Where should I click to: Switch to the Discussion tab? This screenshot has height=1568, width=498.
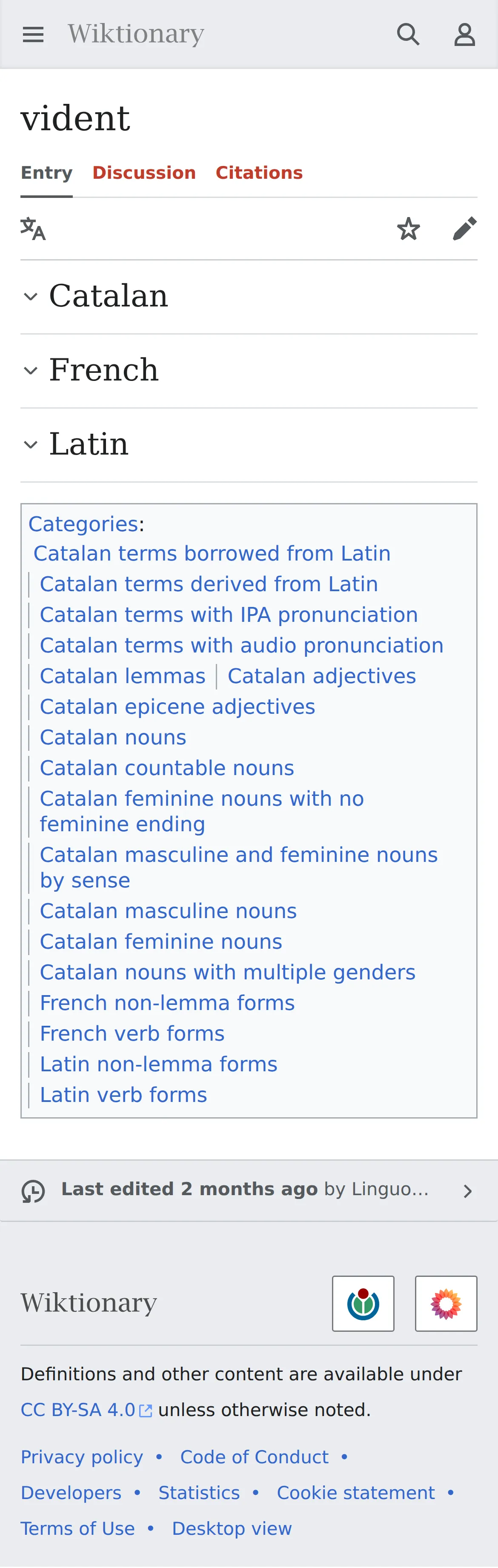pyautogui.click(x=144, y=173)
